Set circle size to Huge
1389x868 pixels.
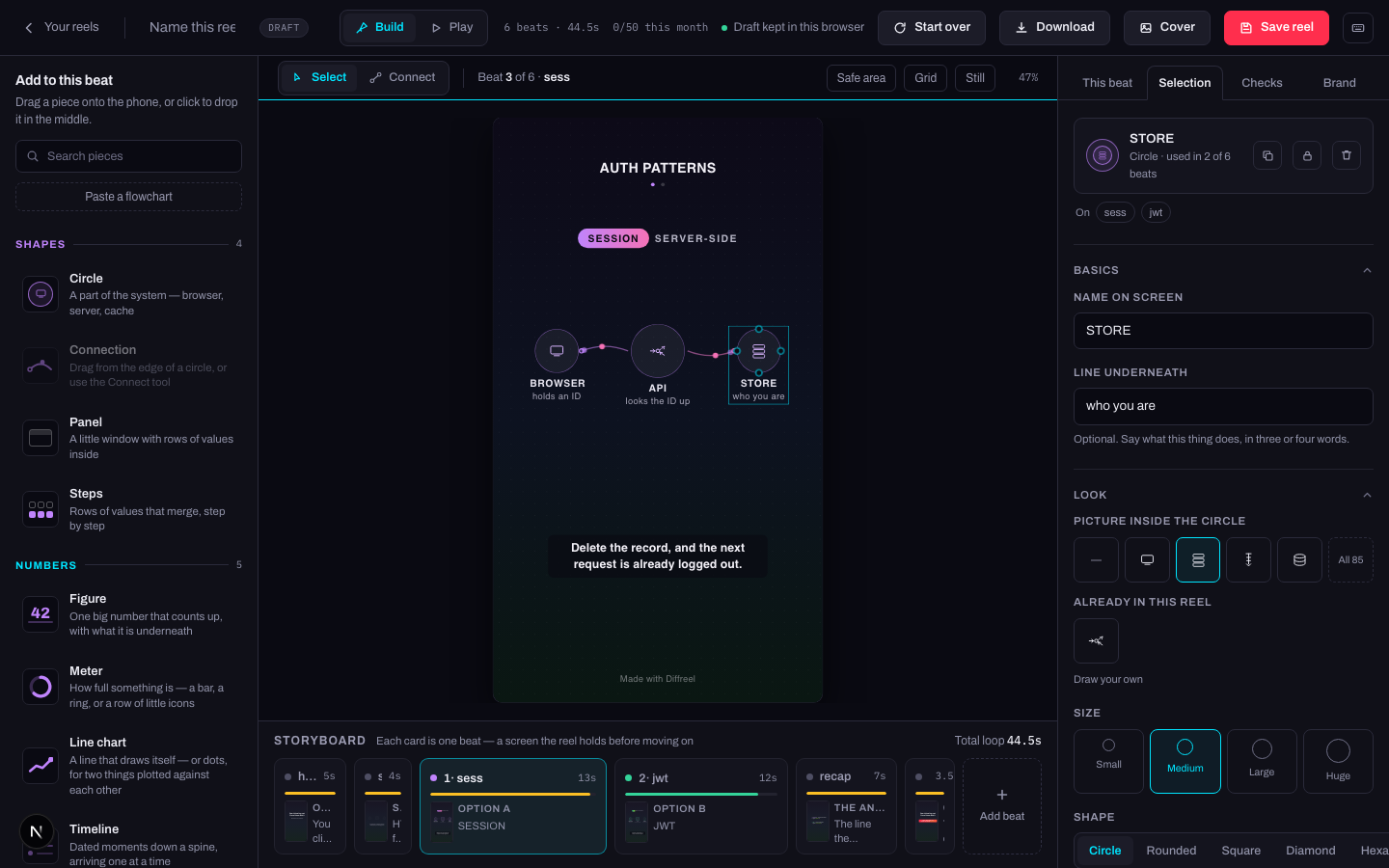tap(1338, 761)
